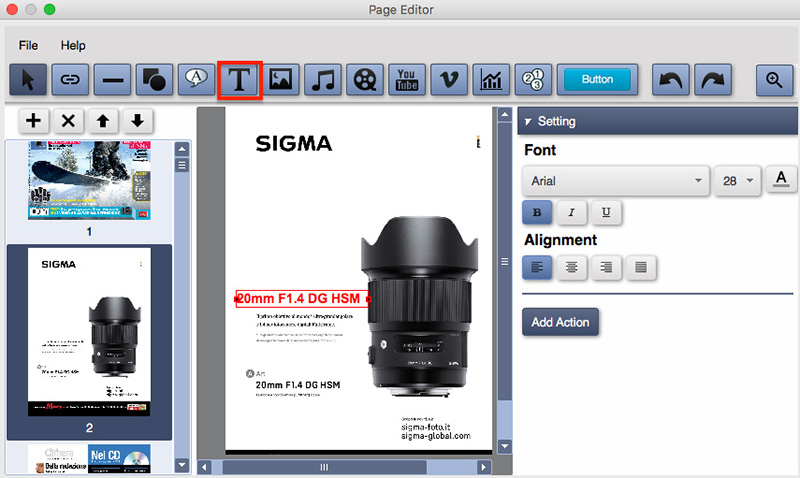Open the font color picker
The width and height of the screenshot is (800, 478).
[x=781, y=180]
